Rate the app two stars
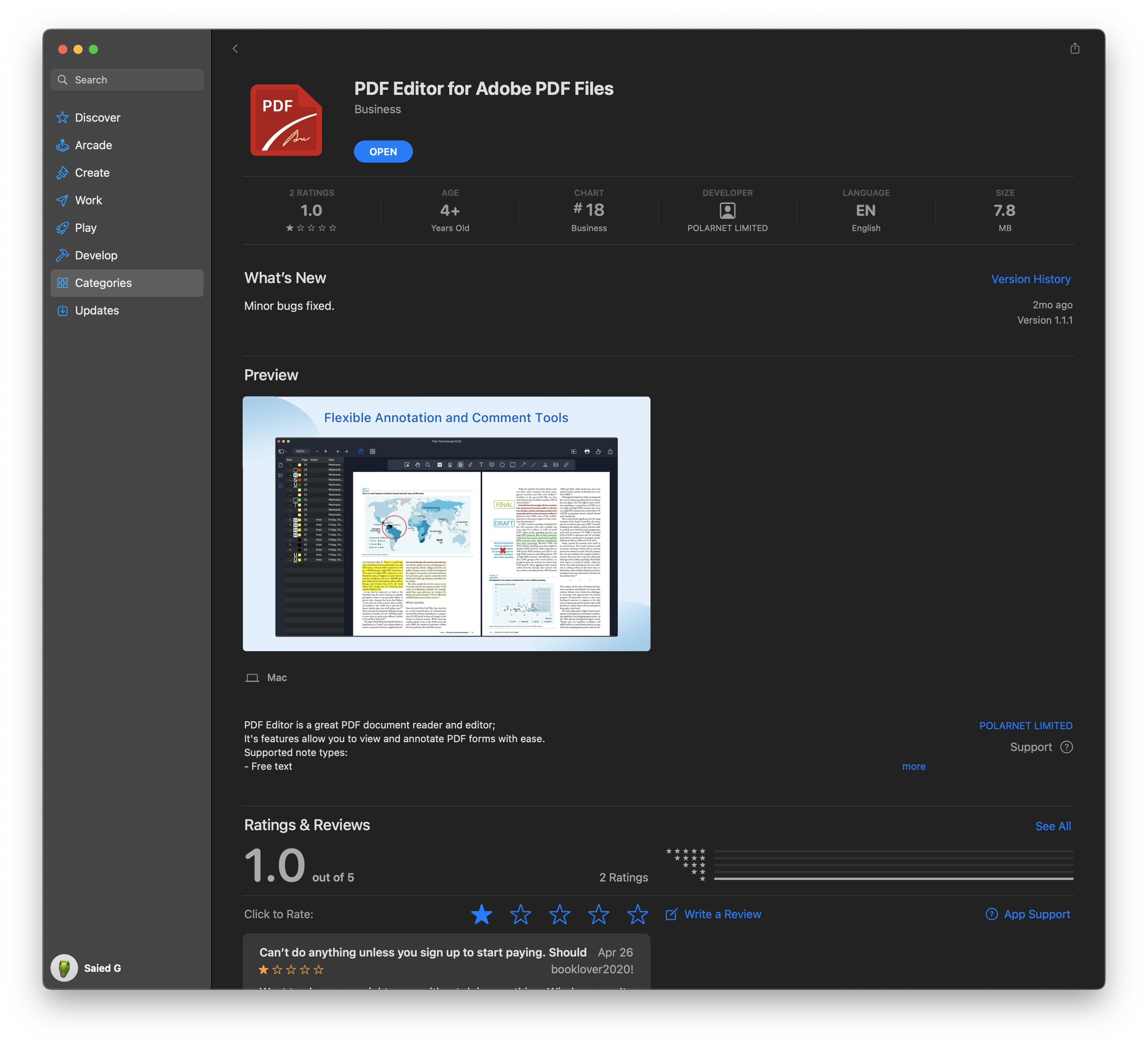The width and height of the screenshot is (1148, 1046). tap(520, 914)
